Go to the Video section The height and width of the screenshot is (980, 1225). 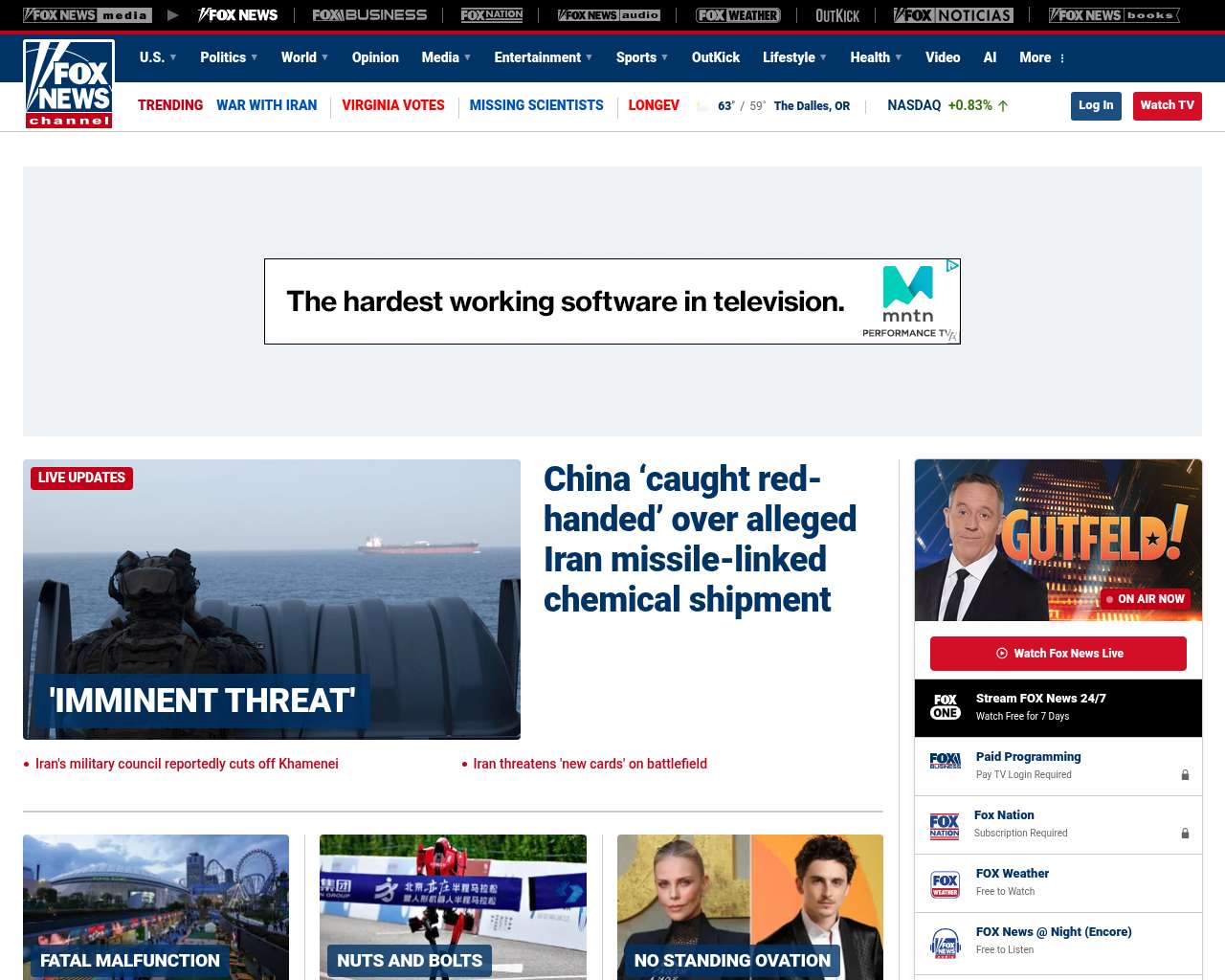[x=943, y=57]
